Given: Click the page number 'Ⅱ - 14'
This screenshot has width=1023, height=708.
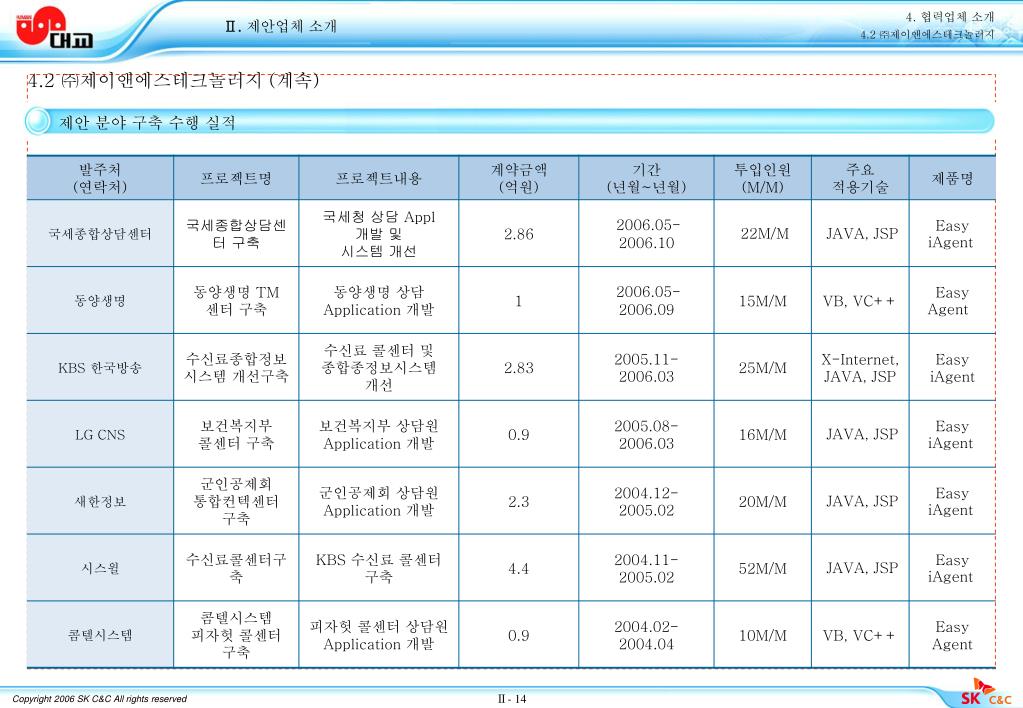Looking at the screenshot, I should coord(512,699).
